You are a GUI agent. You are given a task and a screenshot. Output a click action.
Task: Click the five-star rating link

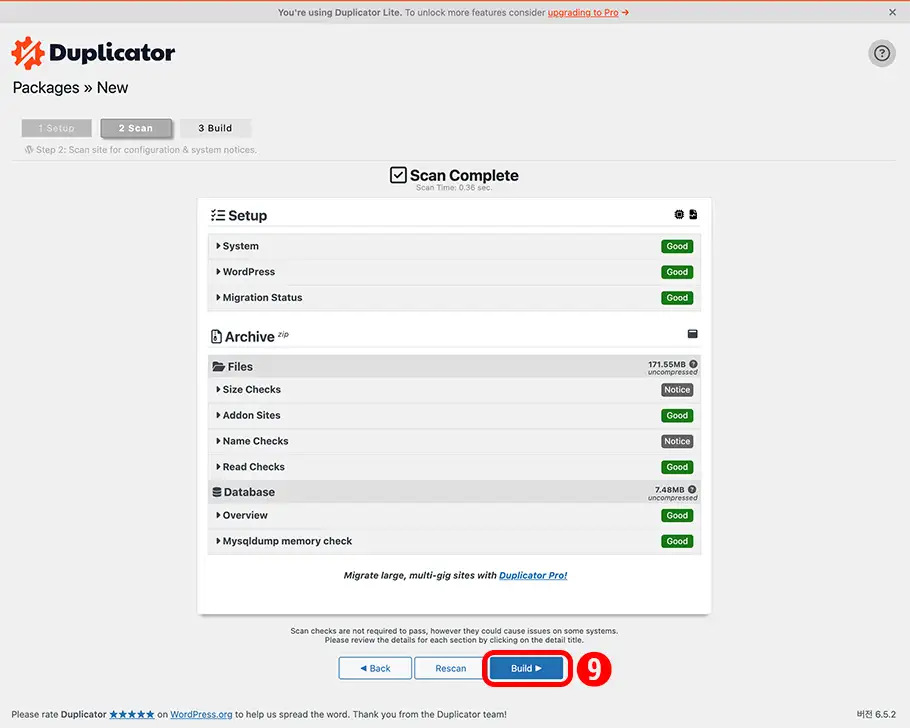click(x=132, y=714)
